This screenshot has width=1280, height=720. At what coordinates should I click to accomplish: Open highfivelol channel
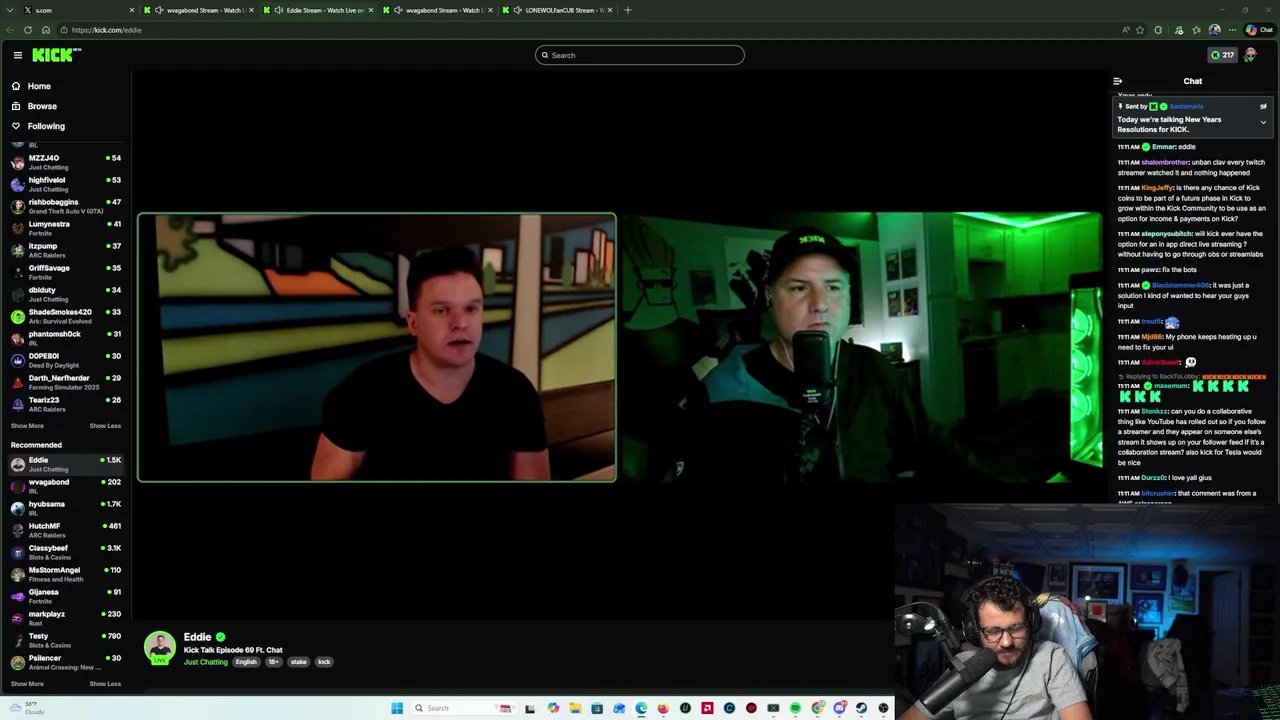point(65,184)
